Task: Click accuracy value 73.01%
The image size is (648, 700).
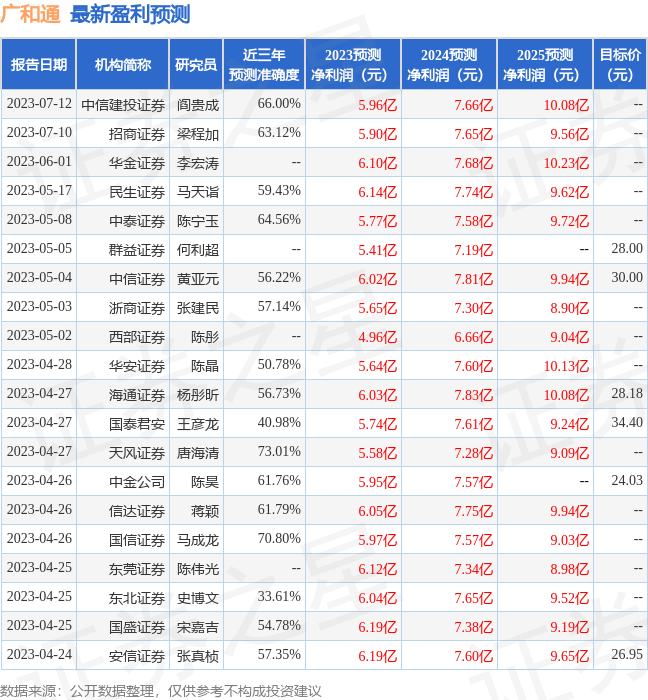Action: point(279,451)
